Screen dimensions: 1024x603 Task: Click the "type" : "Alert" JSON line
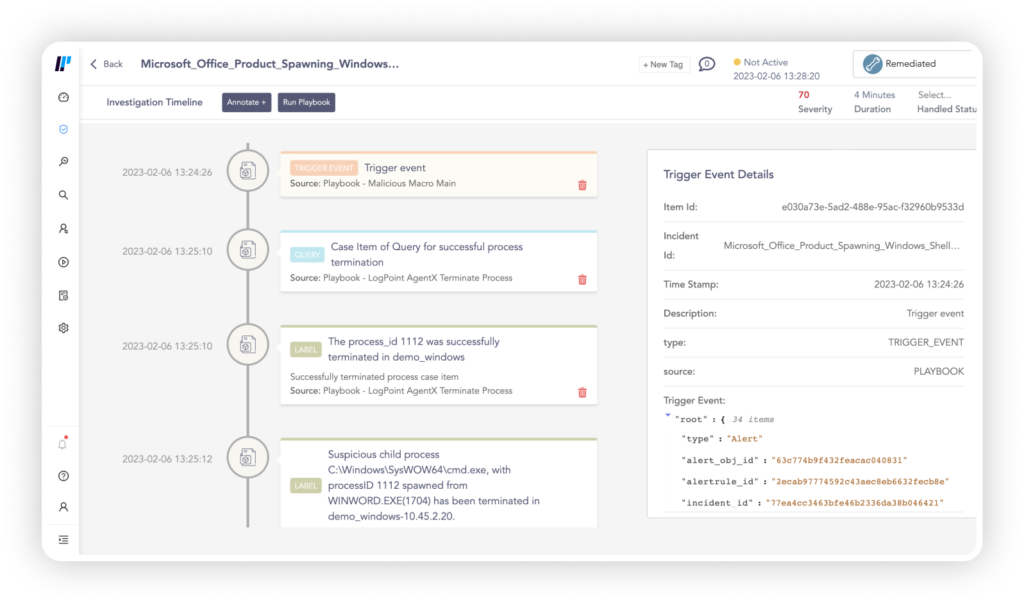coord(722,439)
